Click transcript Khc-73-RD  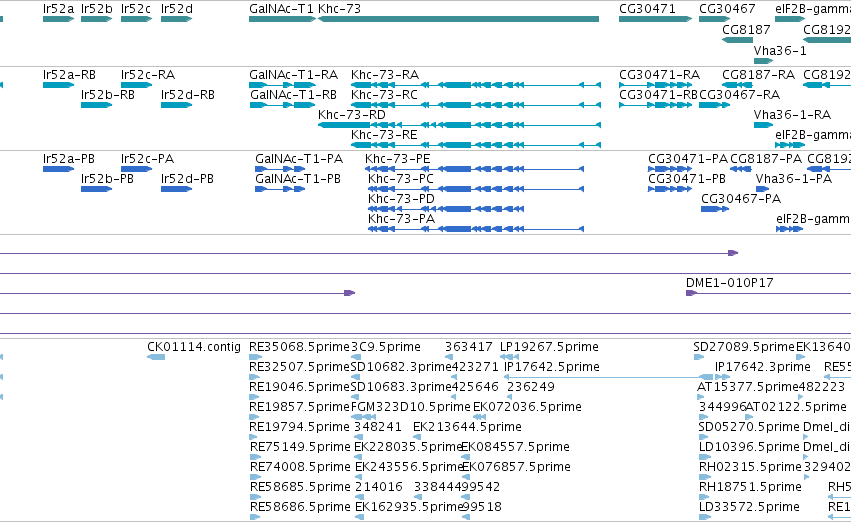click(352, 114)
